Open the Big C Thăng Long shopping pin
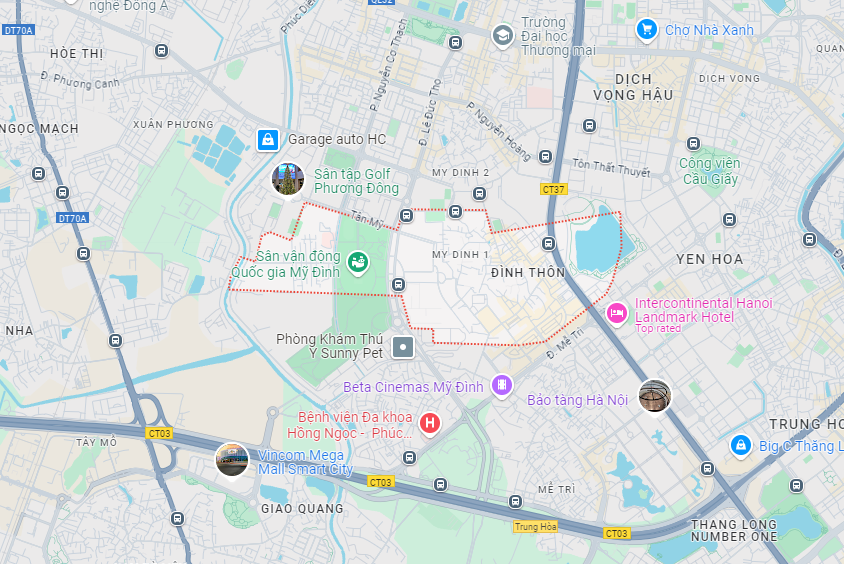 click(741, 446)
